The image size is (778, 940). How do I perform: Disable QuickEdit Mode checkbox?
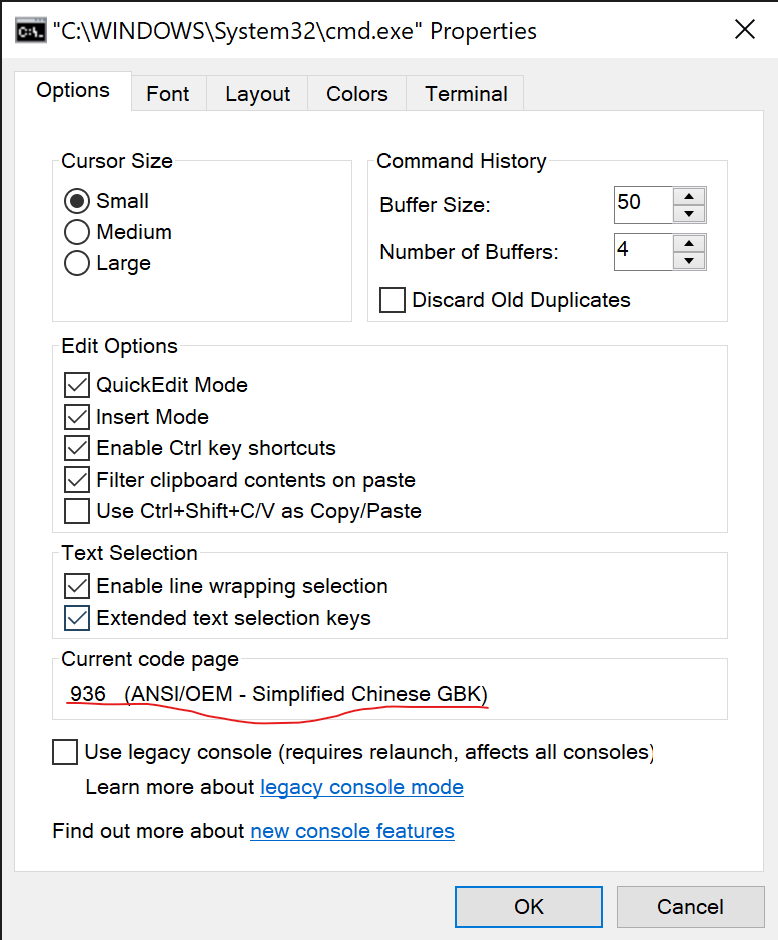(77, 385)
